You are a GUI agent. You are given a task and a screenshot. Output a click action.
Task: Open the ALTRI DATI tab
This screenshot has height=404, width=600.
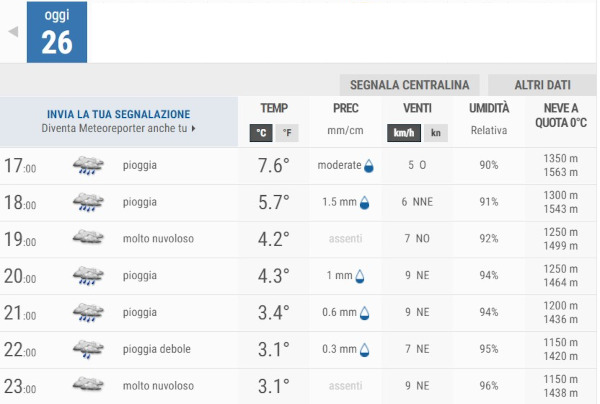(x=543, y=85)
